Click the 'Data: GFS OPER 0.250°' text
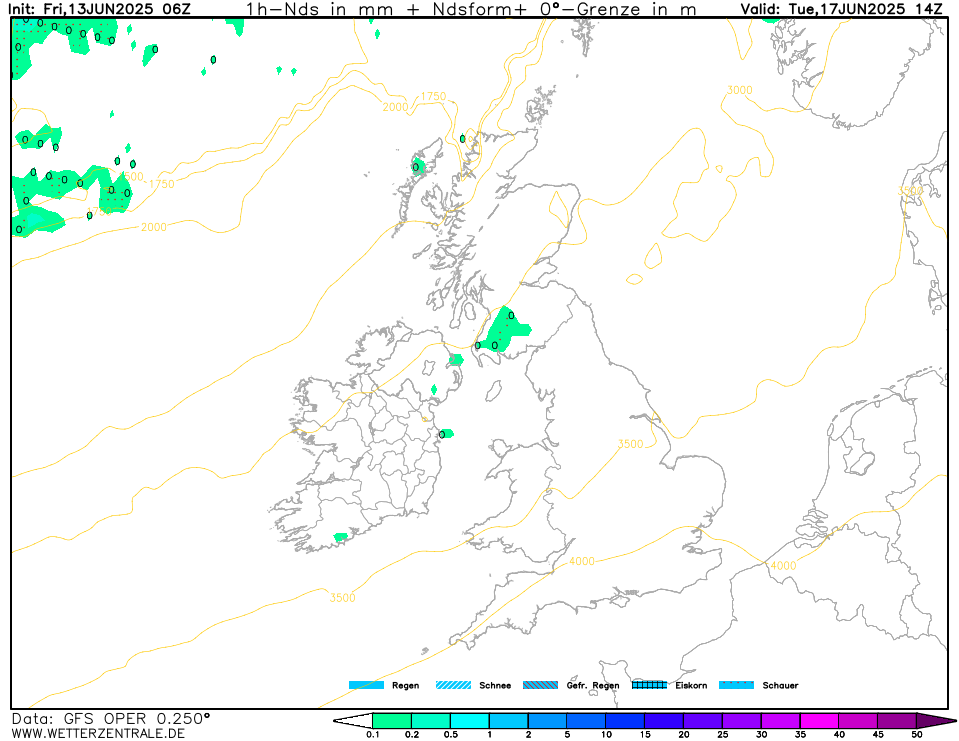Image resolution: width=959 pixels, height=741 pixels. coord(111,718)
